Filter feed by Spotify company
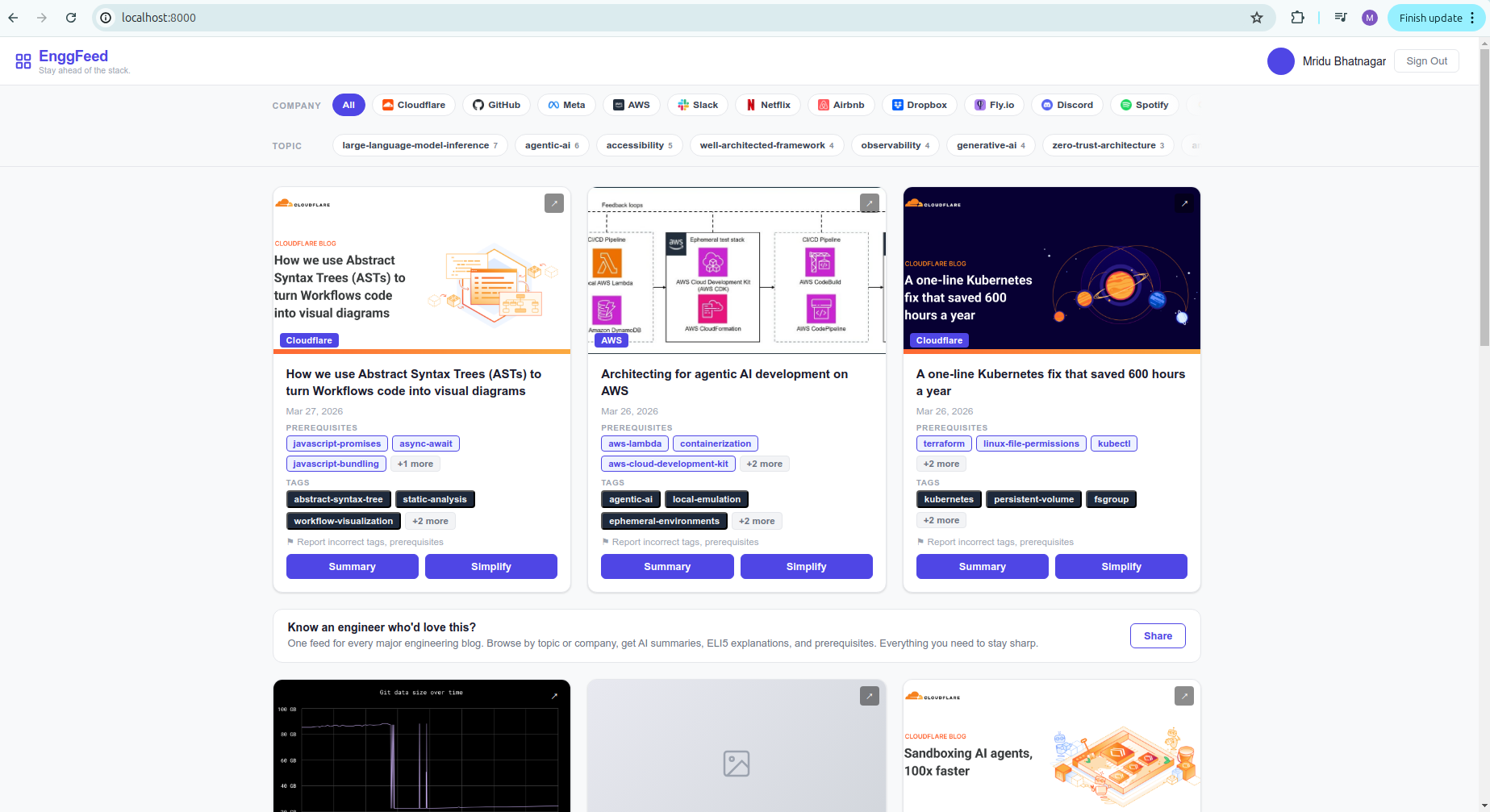Screen dimensions: 1490x812 click(x=1145, y=105)
